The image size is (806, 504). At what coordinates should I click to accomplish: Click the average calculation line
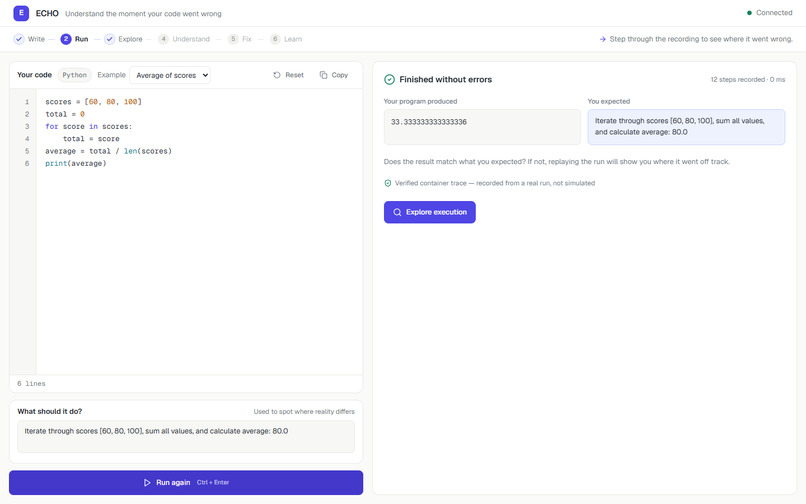point(108,151)
